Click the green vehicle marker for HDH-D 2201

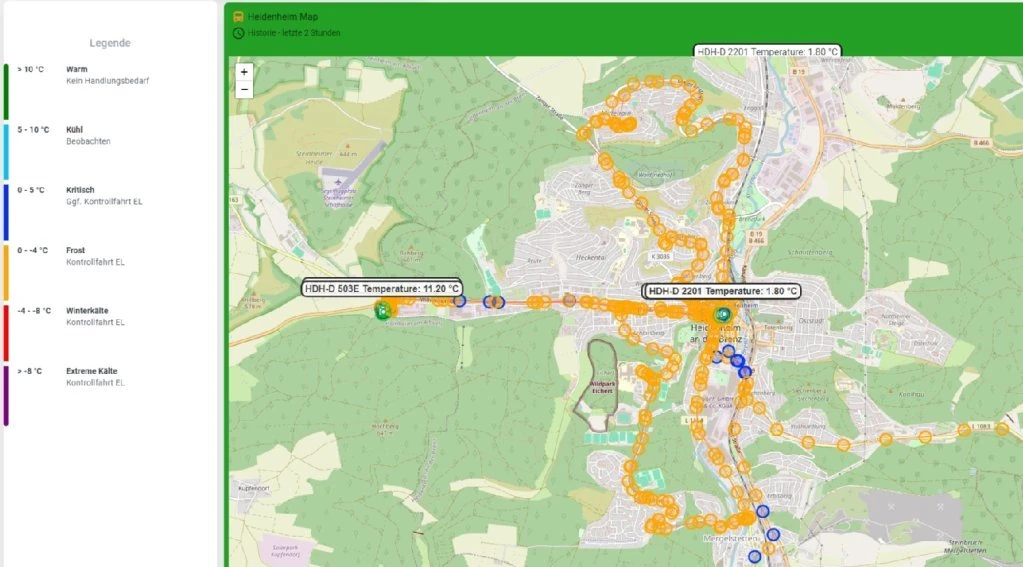[722, 314]
